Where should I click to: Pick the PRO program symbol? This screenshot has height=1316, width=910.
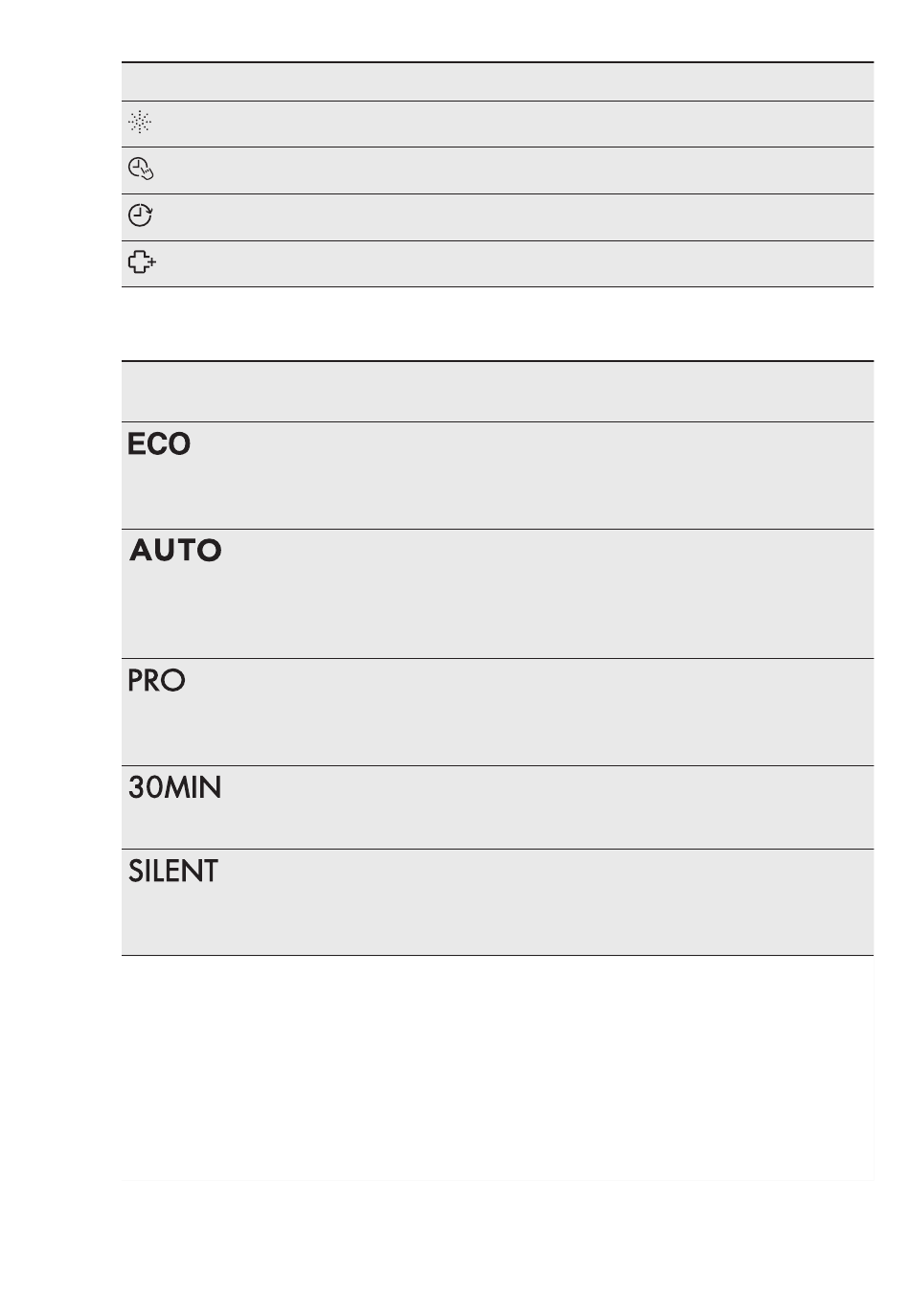(157, 681)
